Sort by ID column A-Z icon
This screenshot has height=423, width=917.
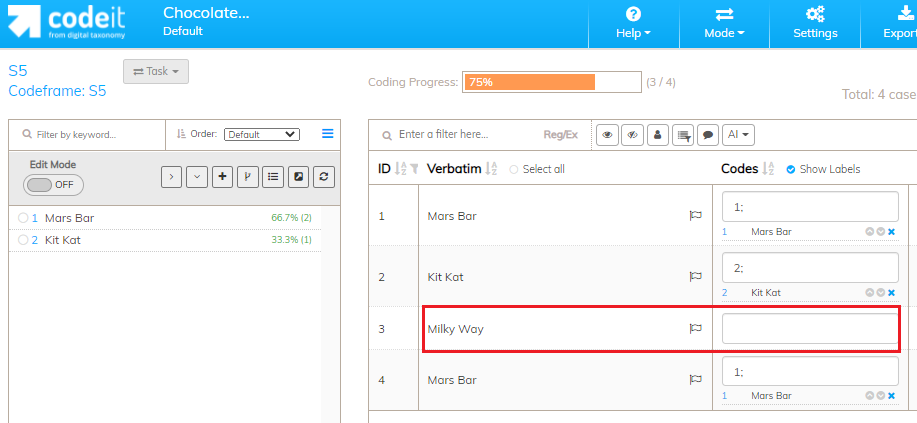coord(400,169)
